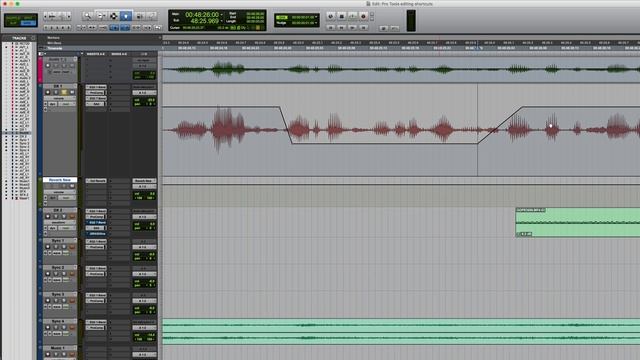Unmute the DR 2 track
Screen dimensions: 640x360
point(72,216)
